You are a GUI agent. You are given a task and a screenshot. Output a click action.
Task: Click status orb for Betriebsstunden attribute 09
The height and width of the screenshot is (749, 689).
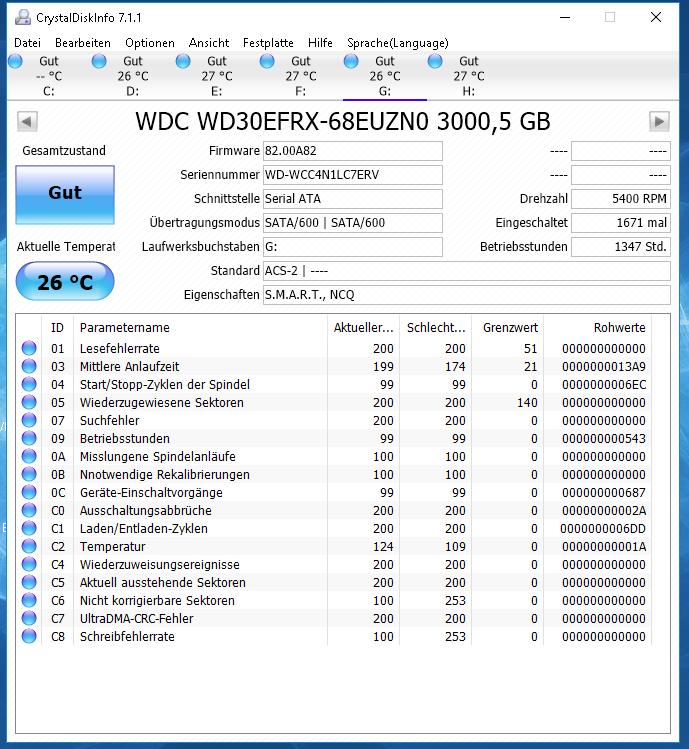pos(29,439)
